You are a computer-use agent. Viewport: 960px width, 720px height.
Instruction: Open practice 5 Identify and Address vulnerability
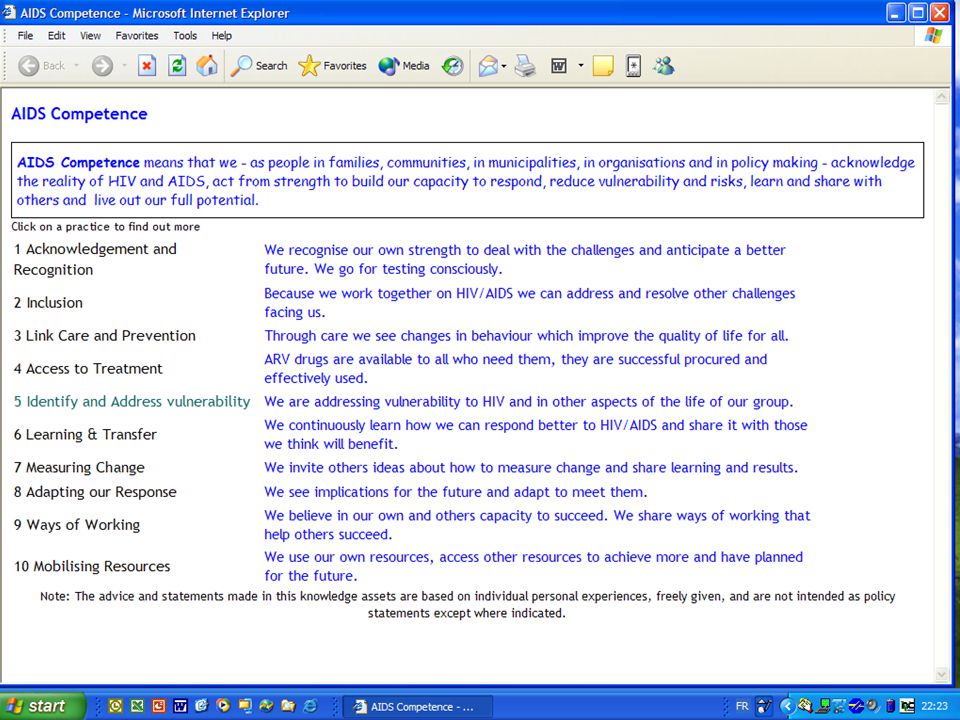pos(132,402)
